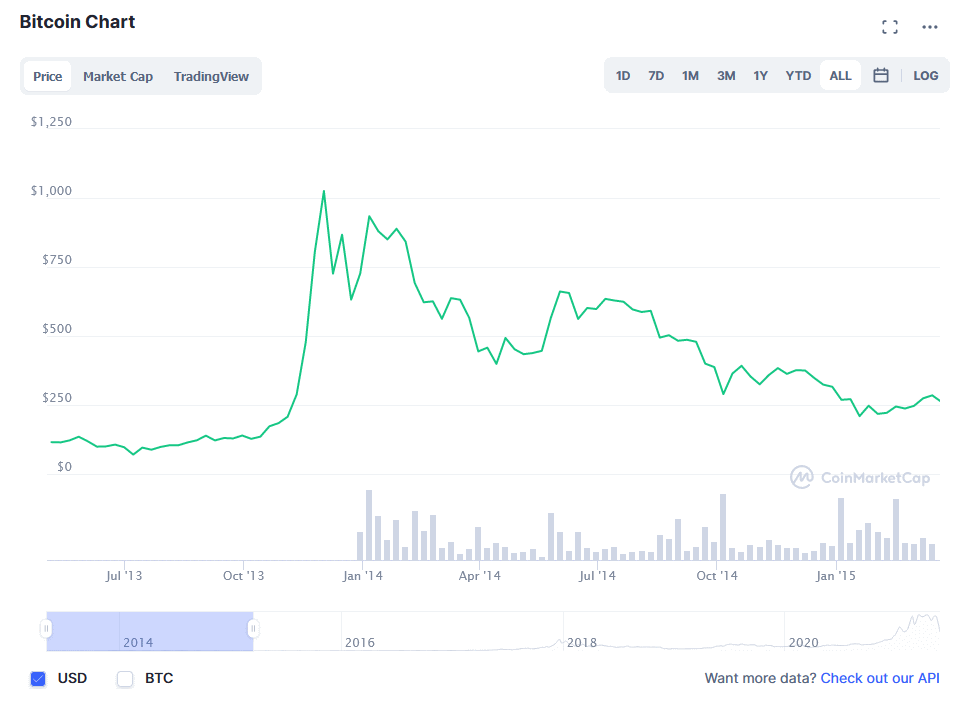Select the 1D time range

pyautogui.click(x=623, y=75)
